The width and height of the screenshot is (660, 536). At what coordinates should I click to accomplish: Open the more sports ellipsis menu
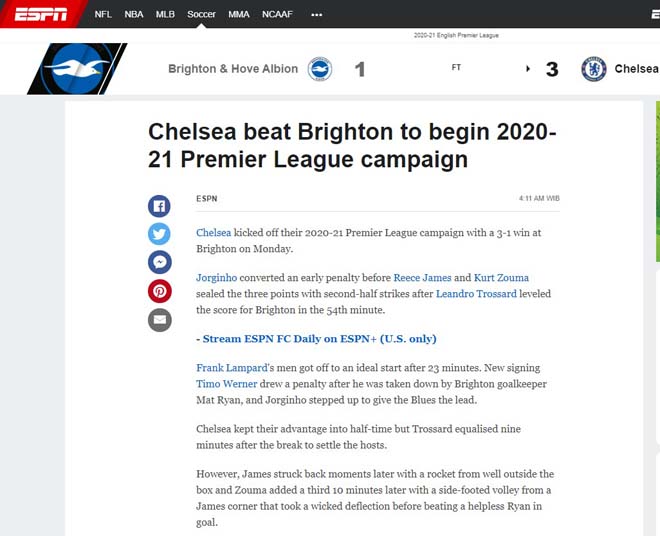317,15
